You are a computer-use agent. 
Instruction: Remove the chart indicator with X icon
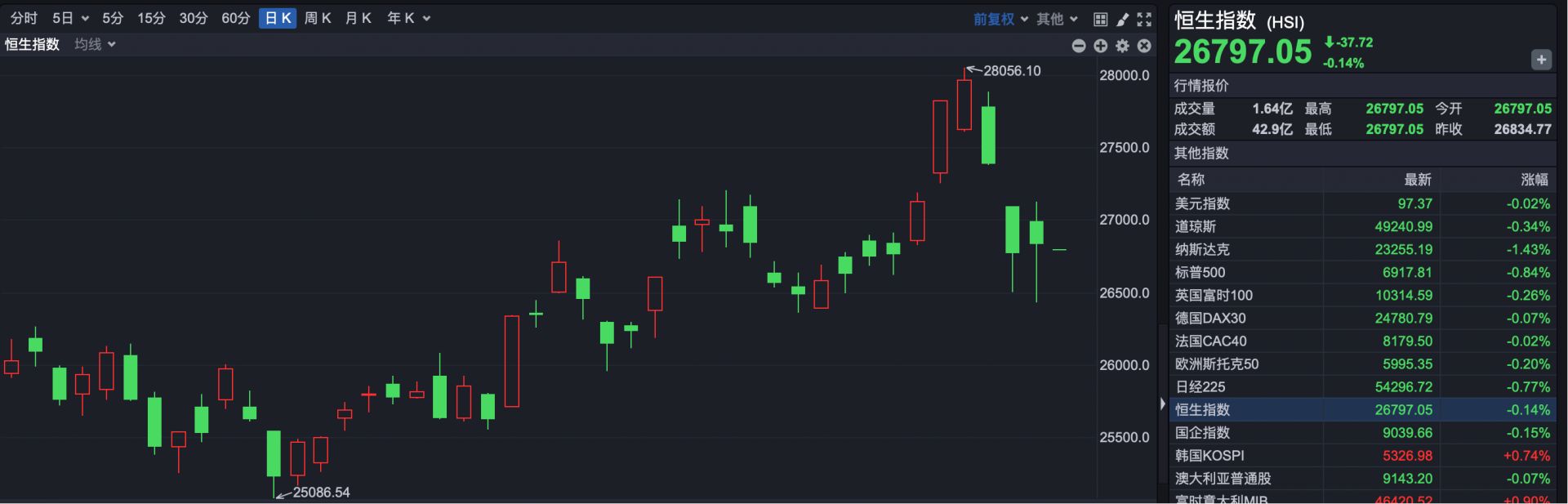tap(1144, 46)
